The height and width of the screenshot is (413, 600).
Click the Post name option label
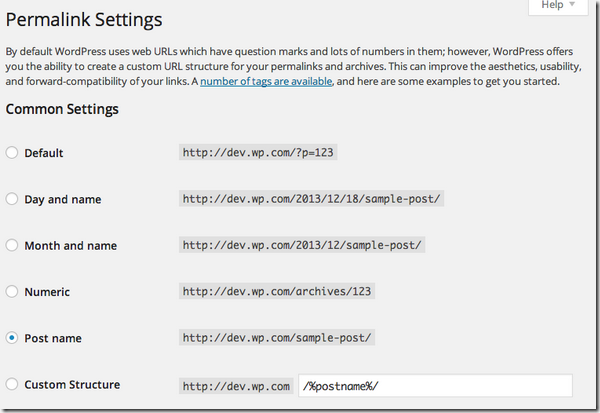52,338
